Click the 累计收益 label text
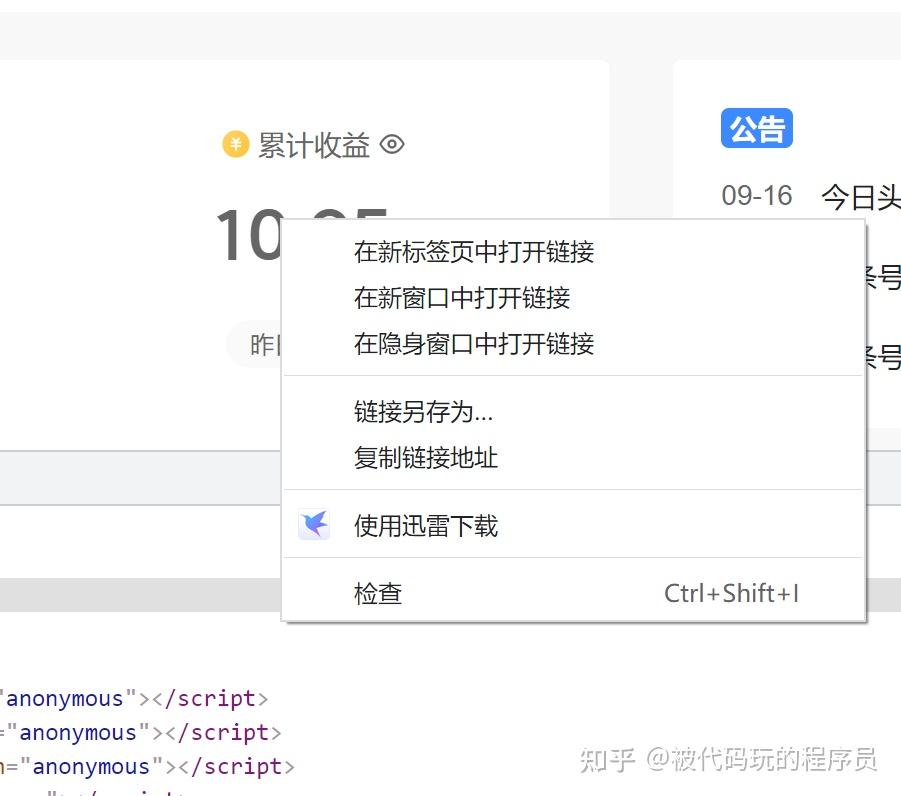 314,146
